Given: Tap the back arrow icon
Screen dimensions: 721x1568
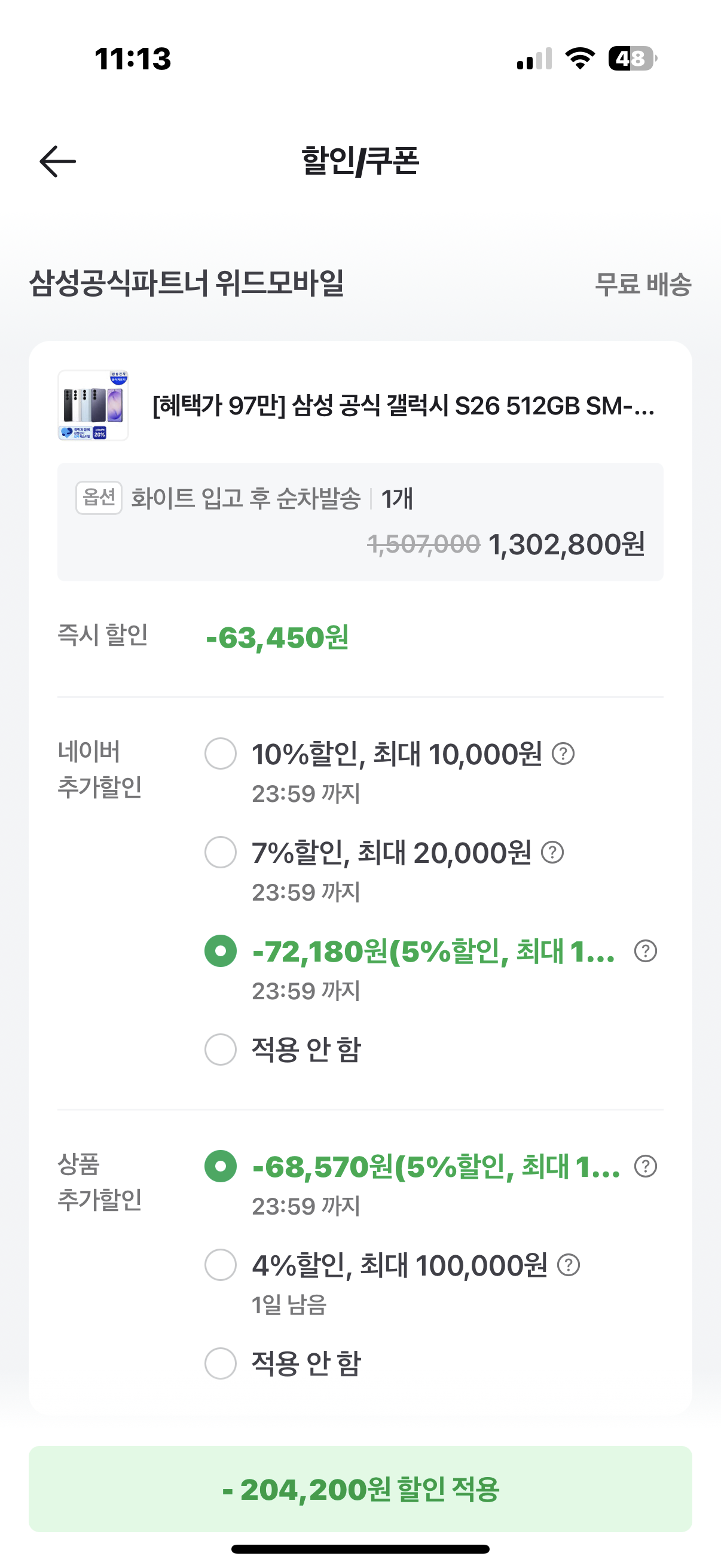Looking at the screenshot, I should tap(58, 161).
